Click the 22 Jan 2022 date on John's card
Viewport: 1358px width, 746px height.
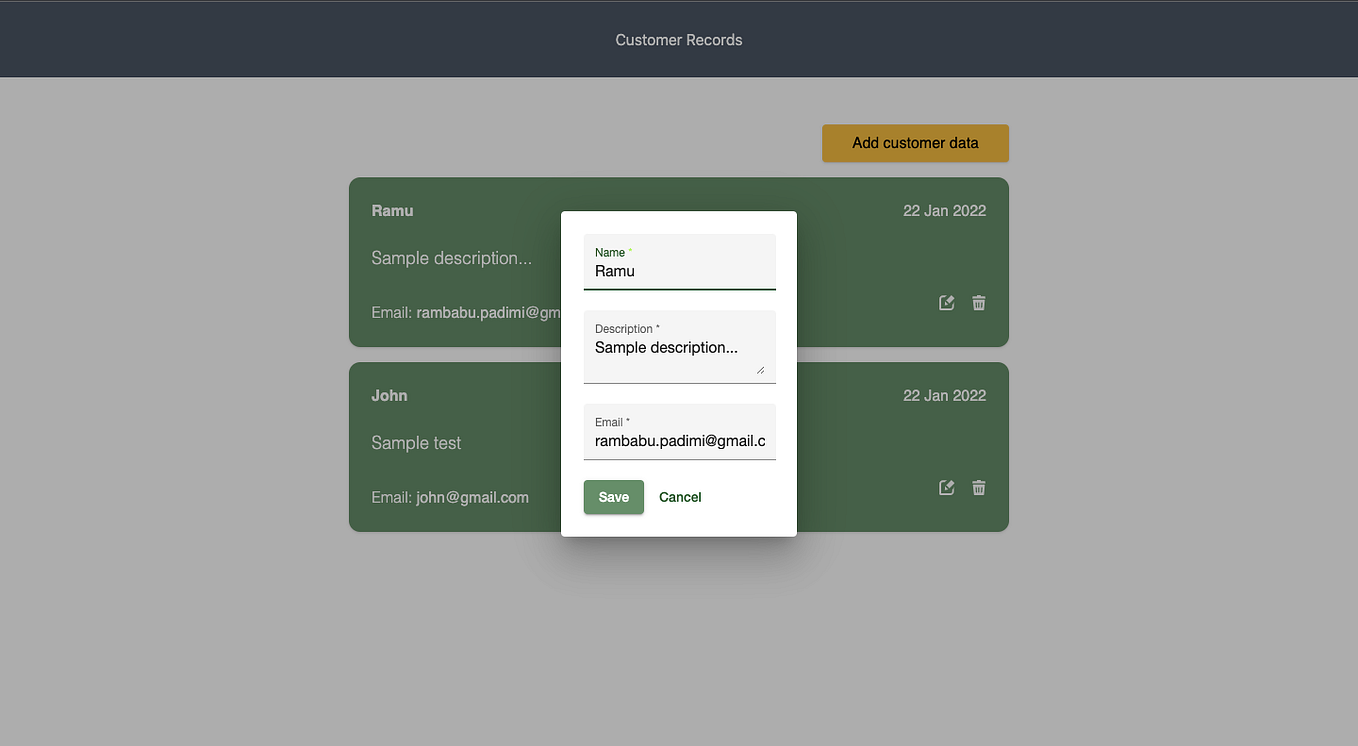click(x=944, y=395)
